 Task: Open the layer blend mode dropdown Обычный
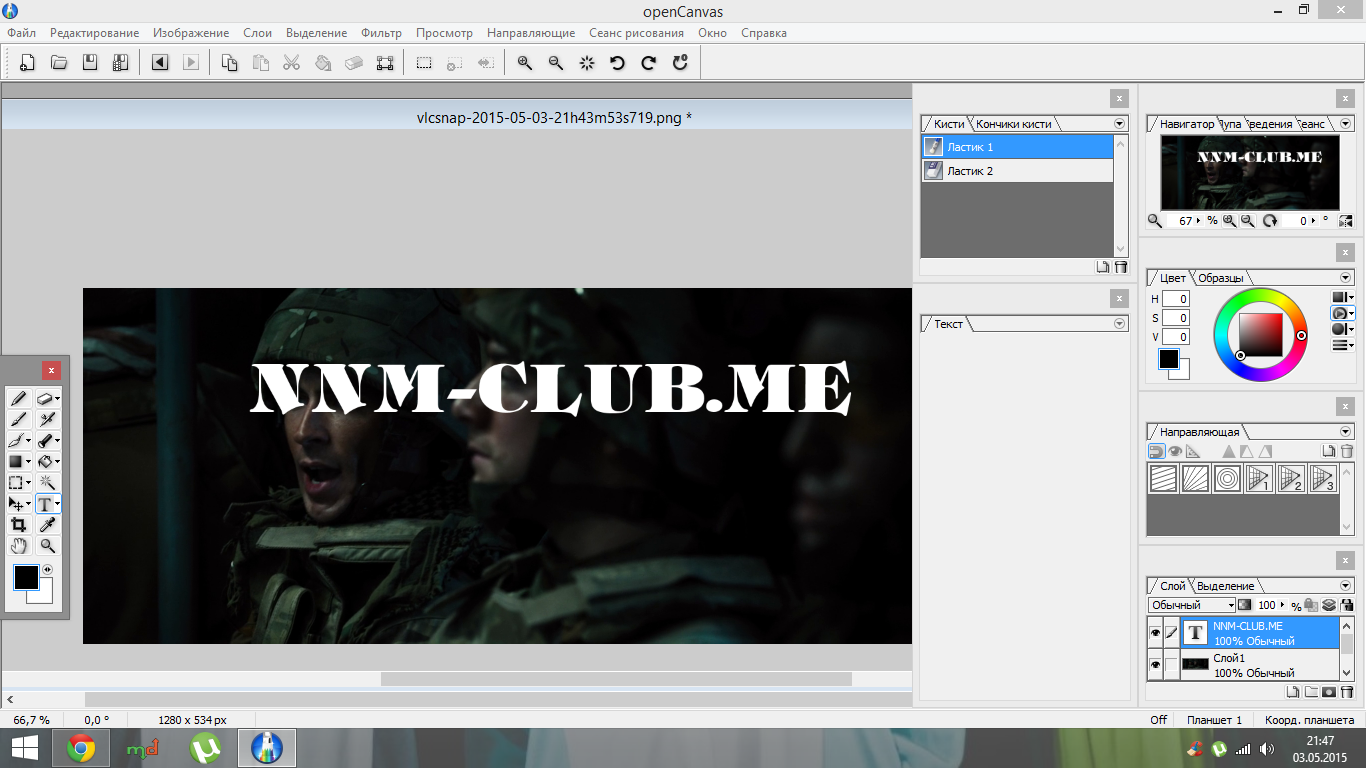[x=1192, y=605]
